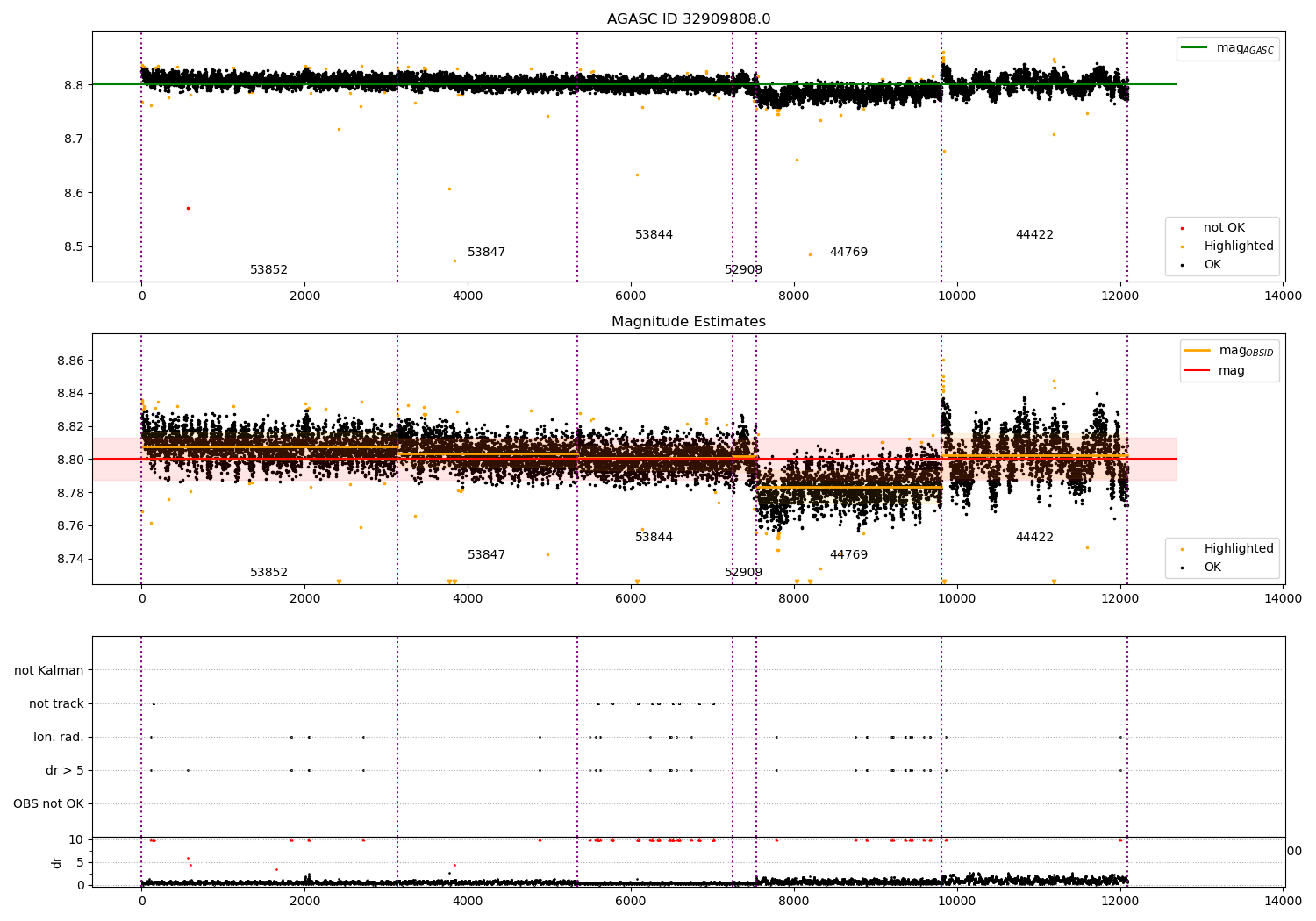Select the mag AGASC legend entry
The width and height of the screenshot is (1316, 921).
[x=1228, y=48]
